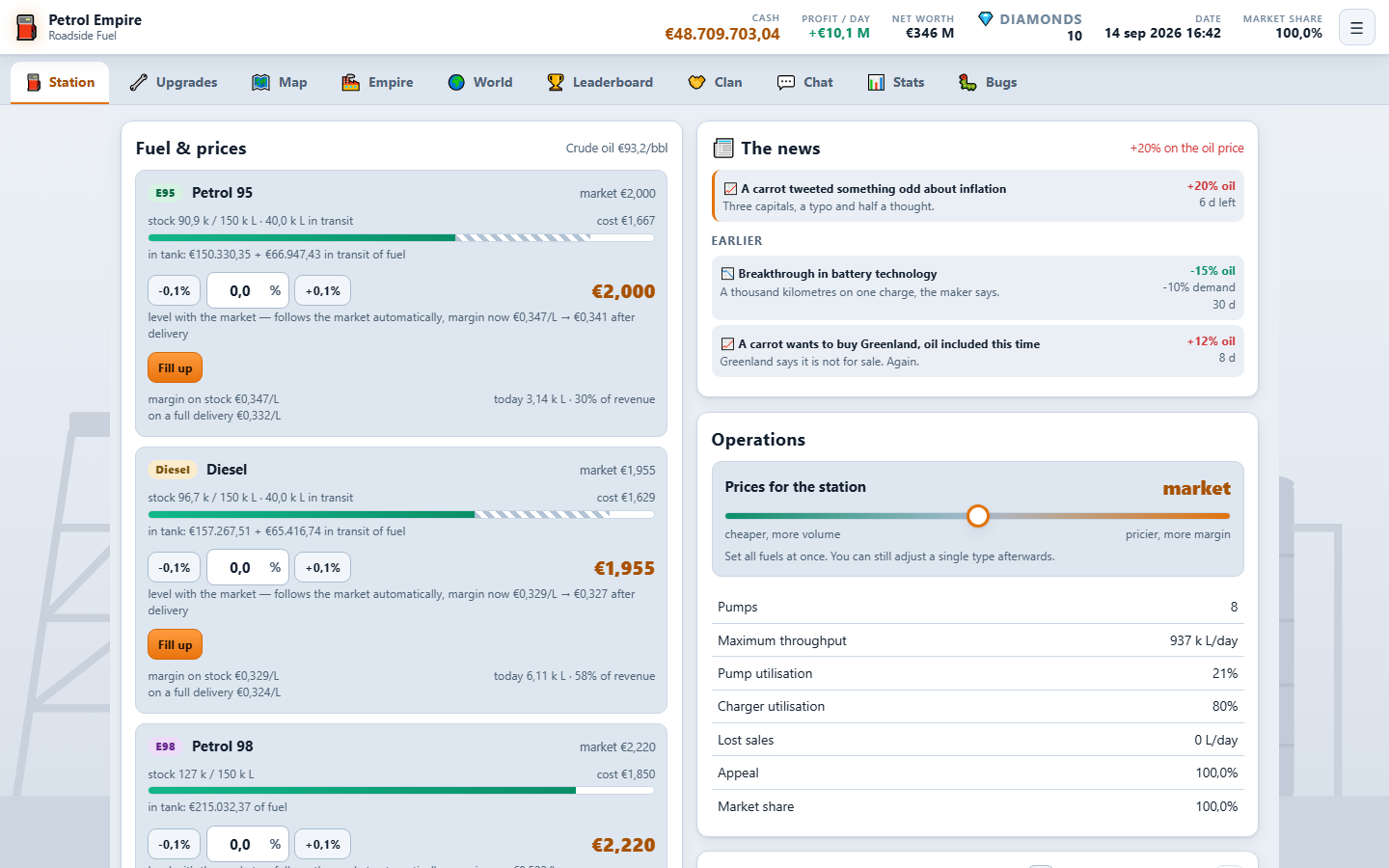Decrease Diesel price by 0,1%

tap(175, 567)
